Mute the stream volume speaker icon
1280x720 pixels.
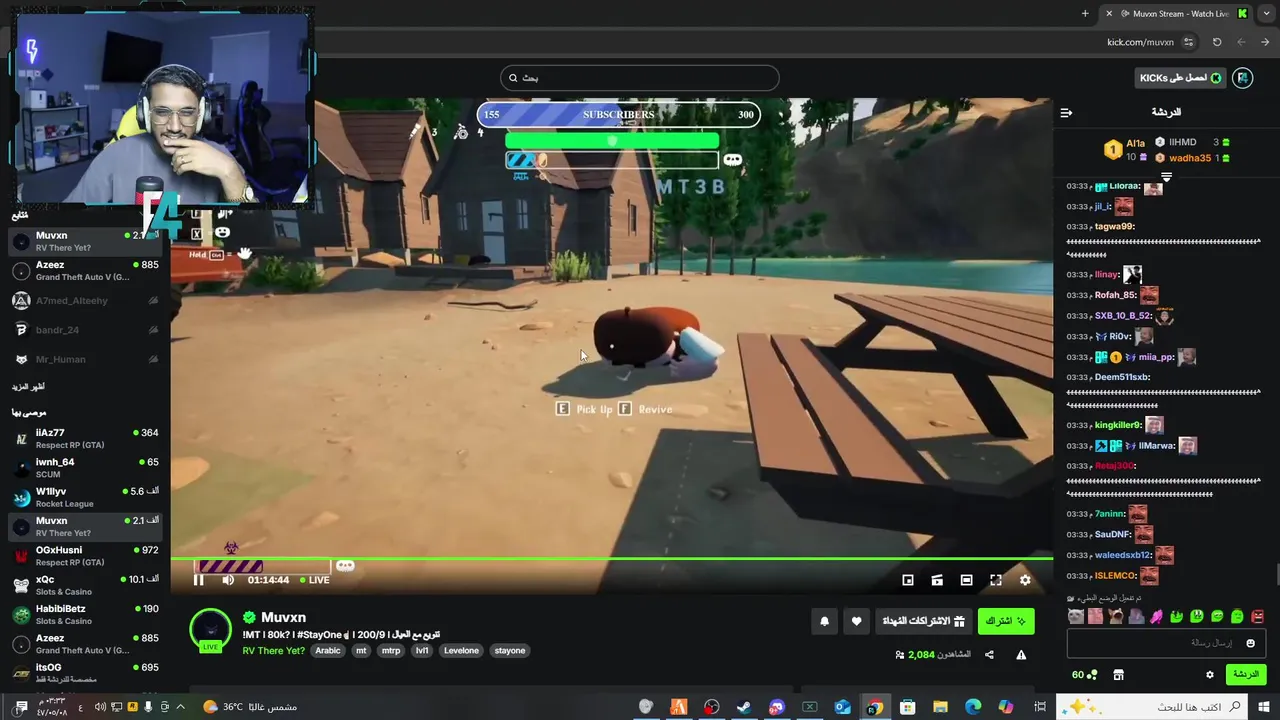(228, 580)
